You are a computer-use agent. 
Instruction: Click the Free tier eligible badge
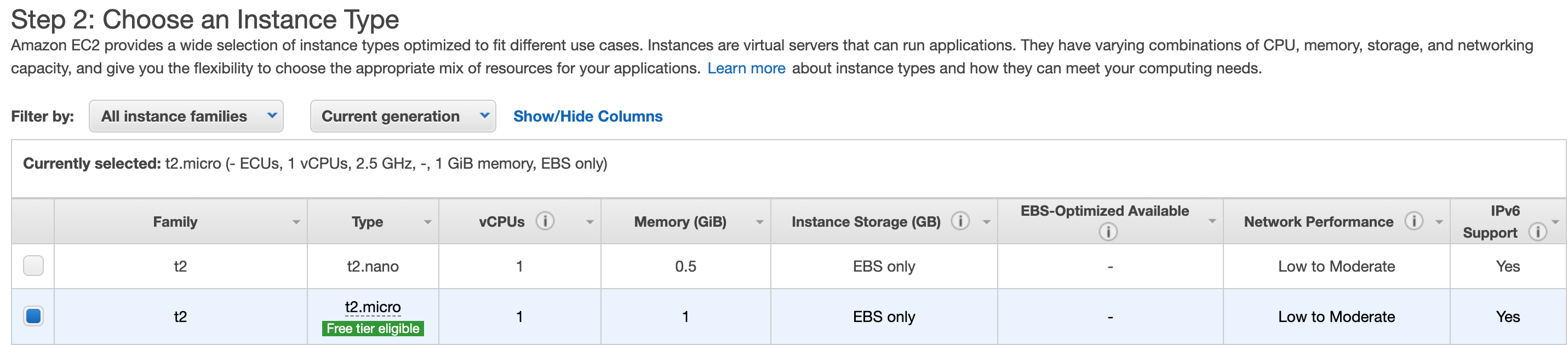tap(373, 329)
